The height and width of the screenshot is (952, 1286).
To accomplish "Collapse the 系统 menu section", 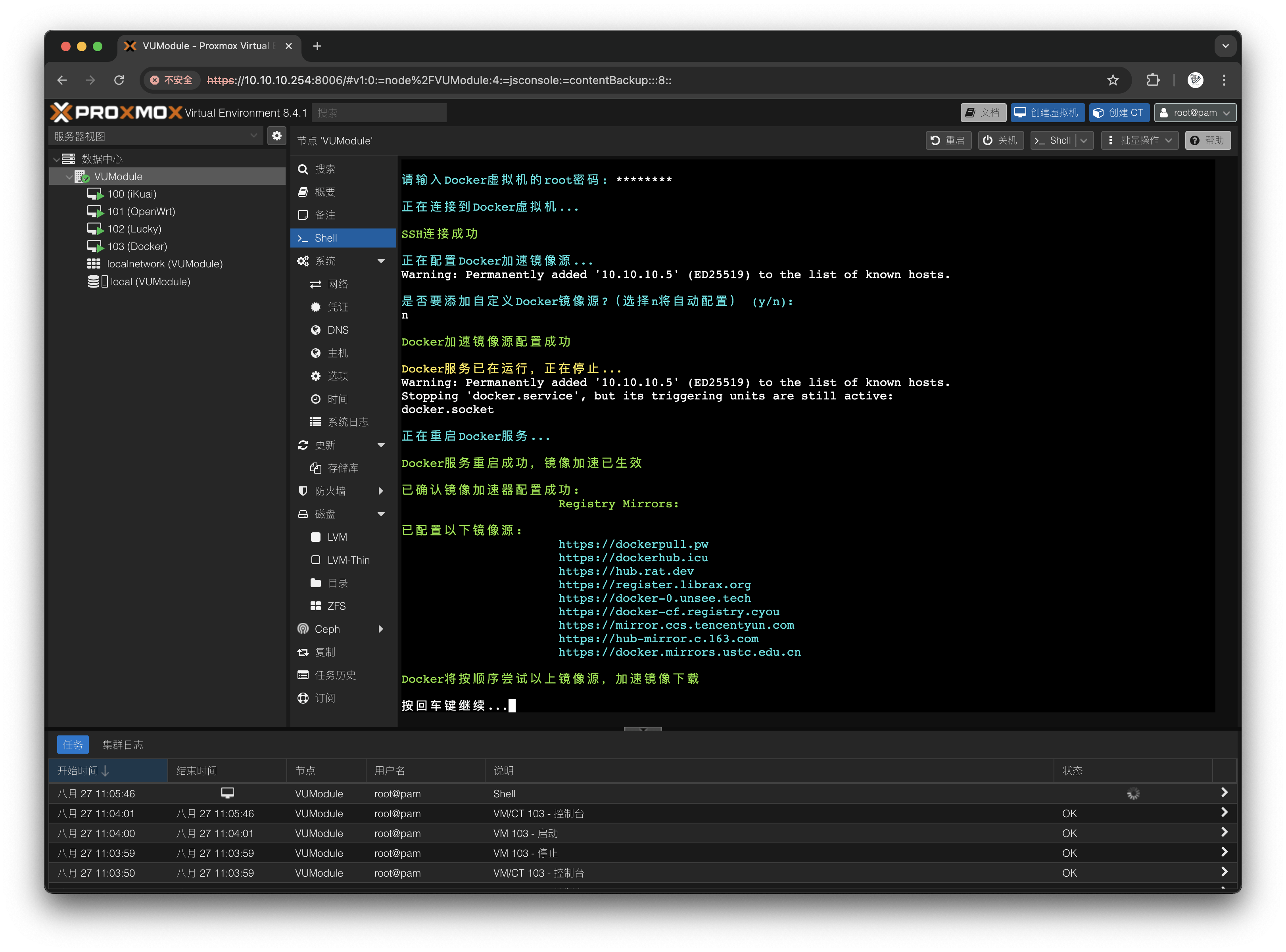I will pos(381,261).
